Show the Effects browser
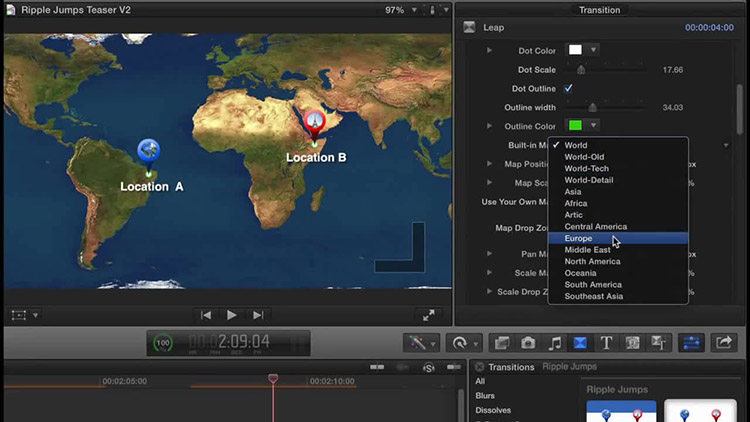Screen dimensions: 750x422 502,343
